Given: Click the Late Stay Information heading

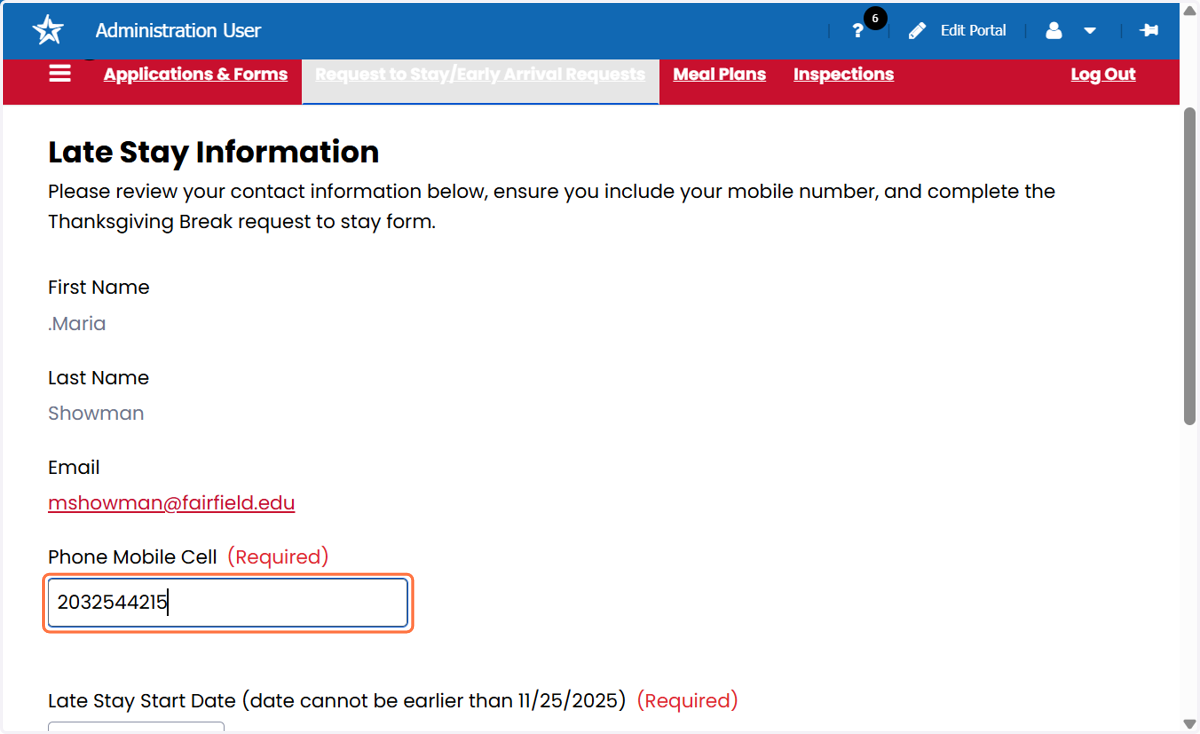Looking at the screenshot, I should [213, 152].
